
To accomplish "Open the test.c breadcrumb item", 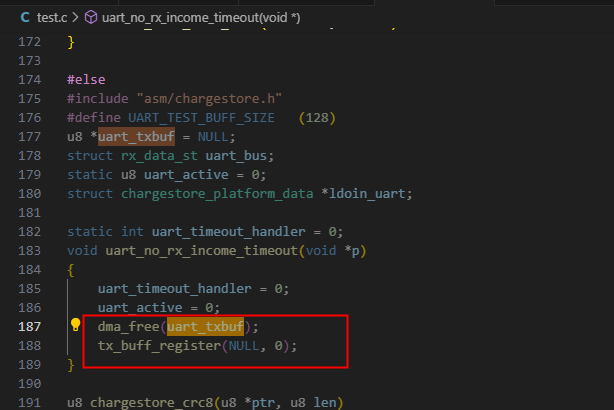I will (52, 17).
